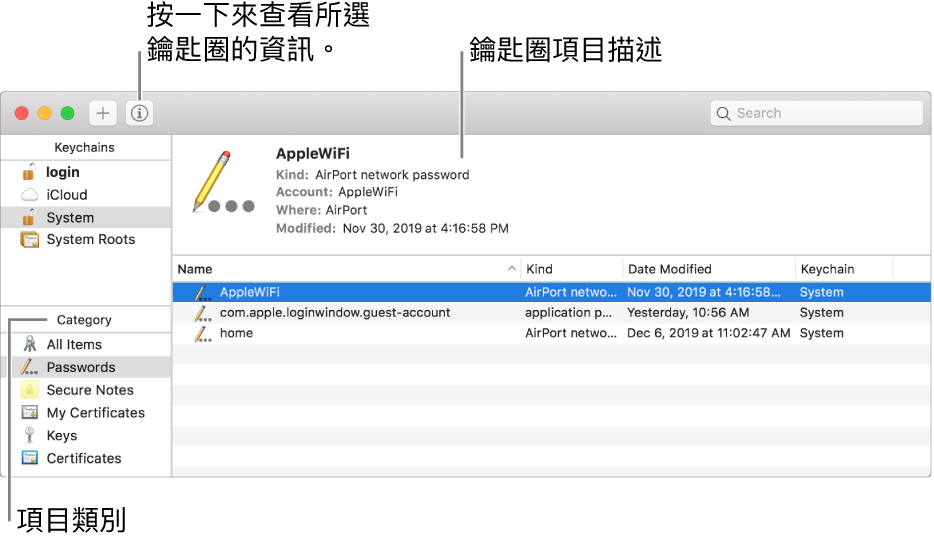Select the AppleWiFi password entry
Image resolution: width=934 pixels, height=537 pixels.
pyautogui.click(x=552, y=292)
